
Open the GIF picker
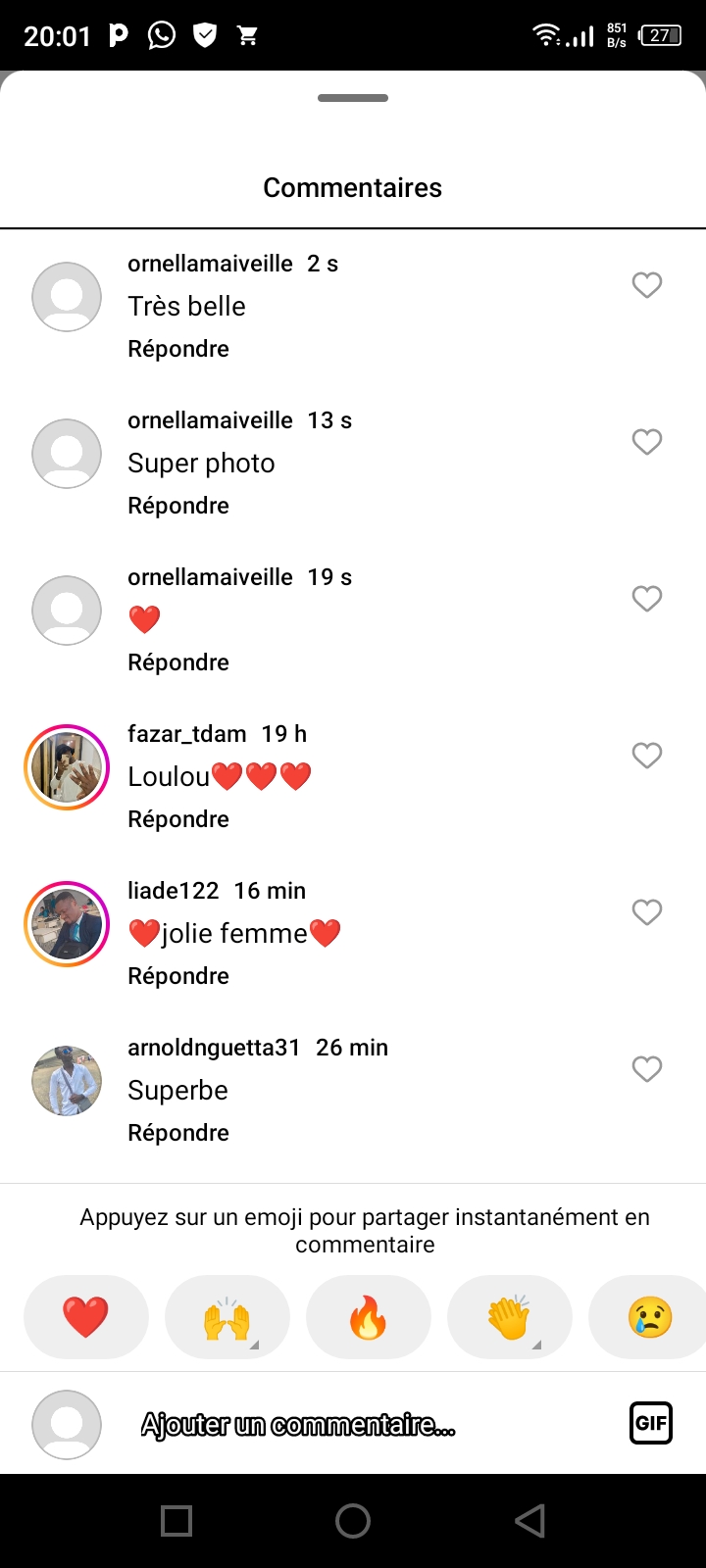(x=651, y=1423)
